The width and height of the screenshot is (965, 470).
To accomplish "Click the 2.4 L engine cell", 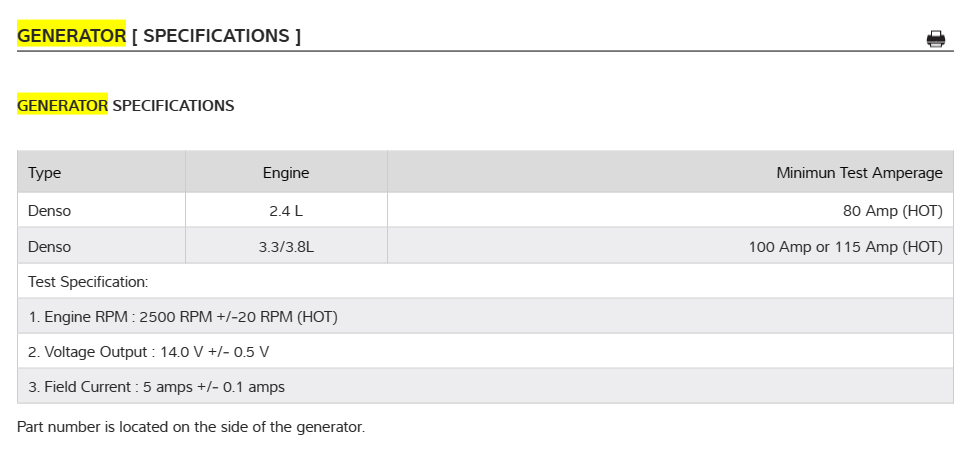I will point(286,211).
